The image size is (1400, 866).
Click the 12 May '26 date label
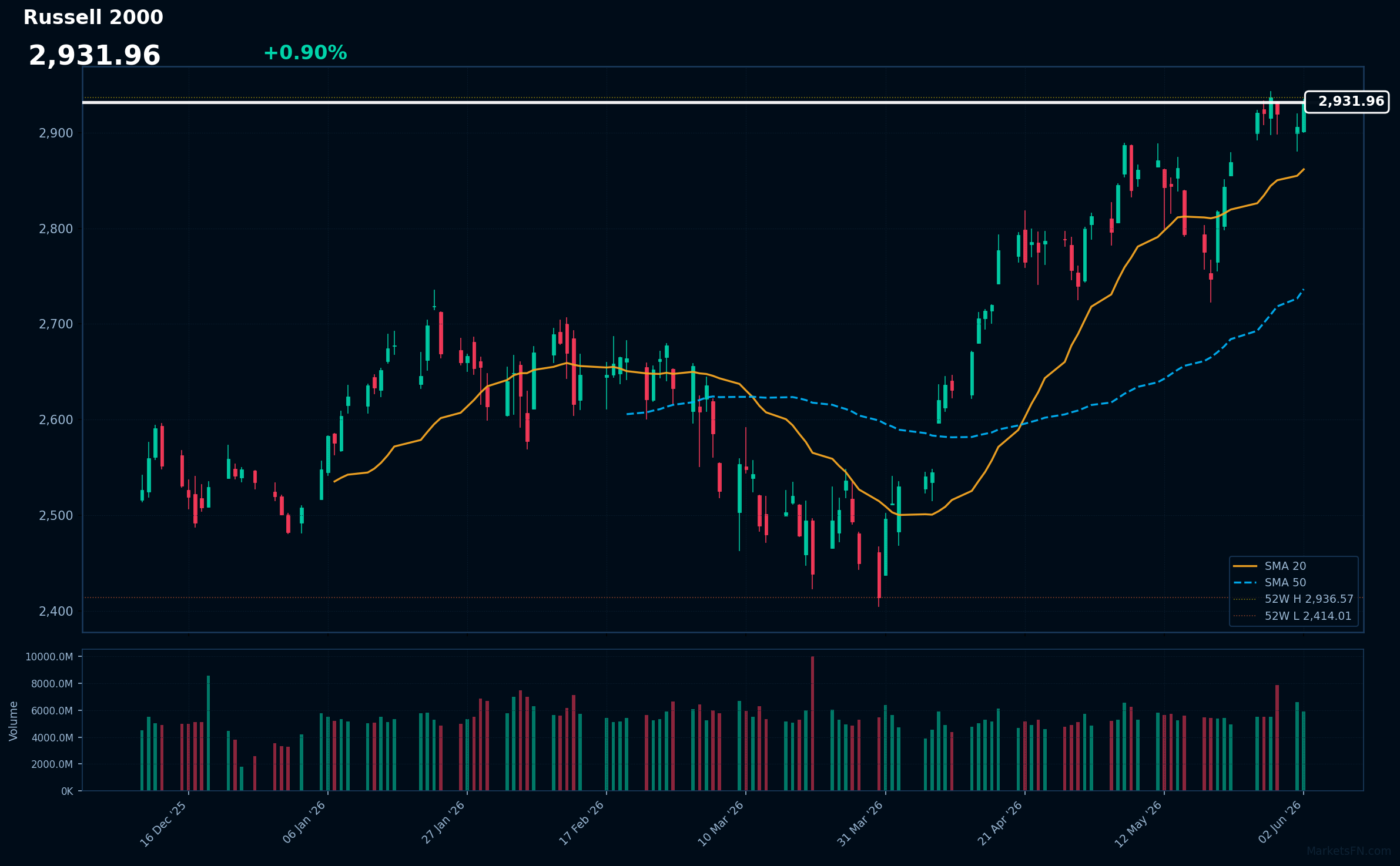1138,824
